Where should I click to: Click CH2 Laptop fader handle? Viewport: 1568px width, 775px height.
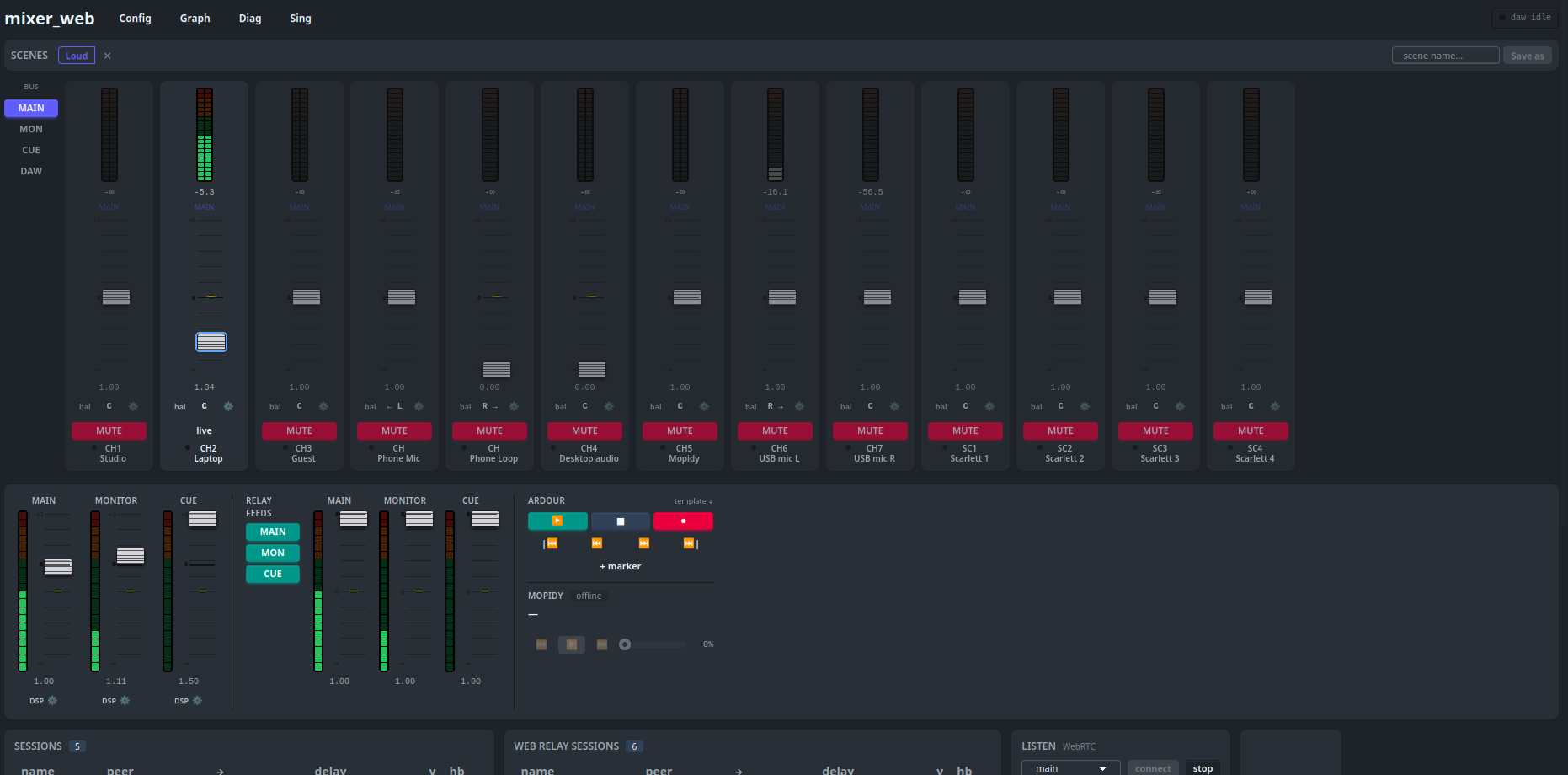[x=211, y=341]
